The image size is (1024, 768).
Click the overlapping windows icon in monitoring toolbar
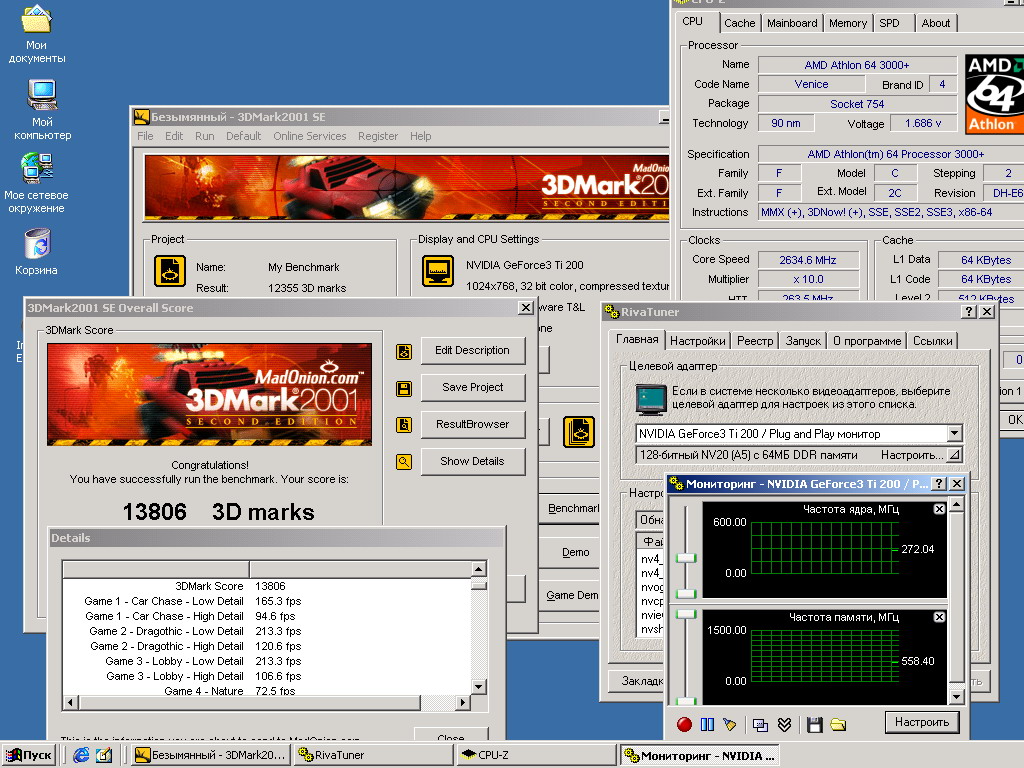760,724
